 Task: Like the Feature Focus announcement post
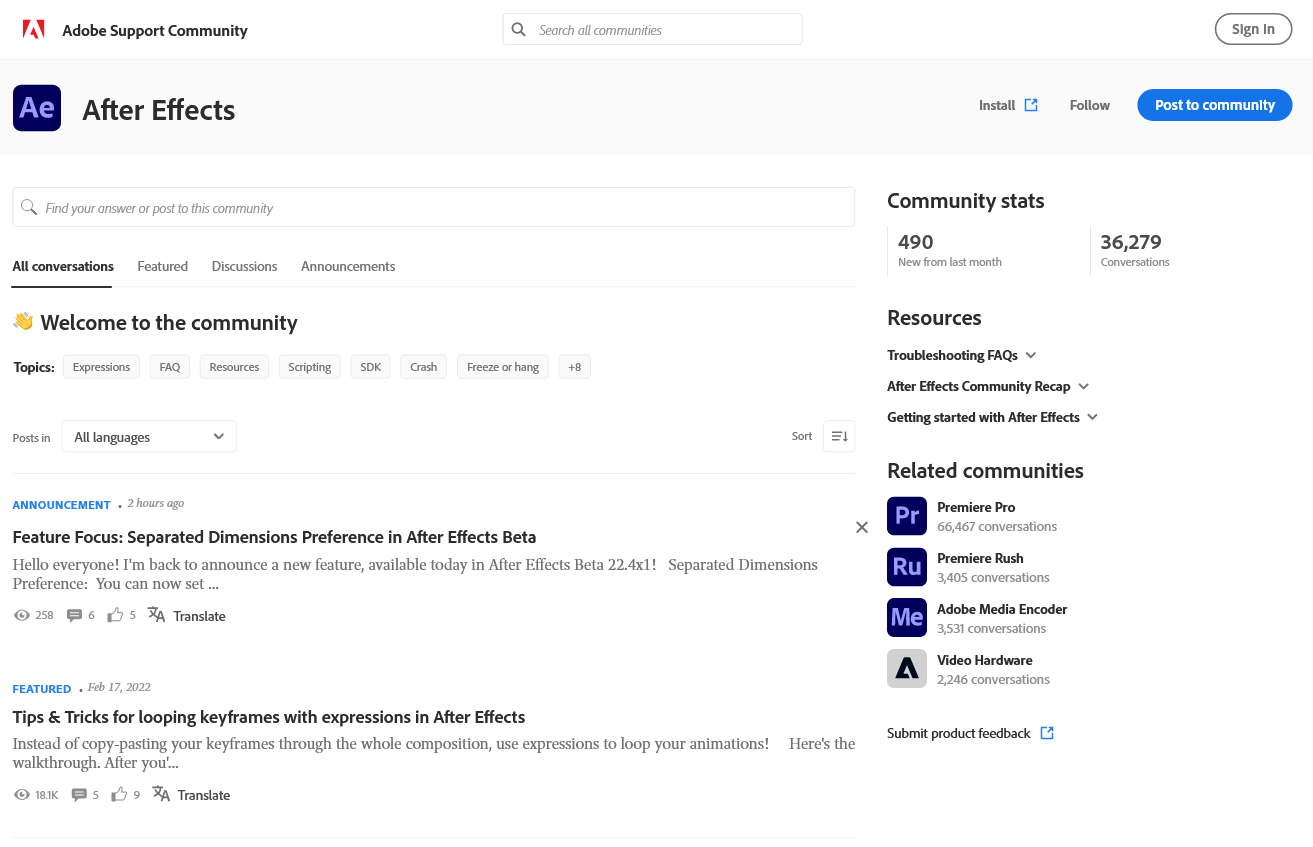tap(114, 614)
